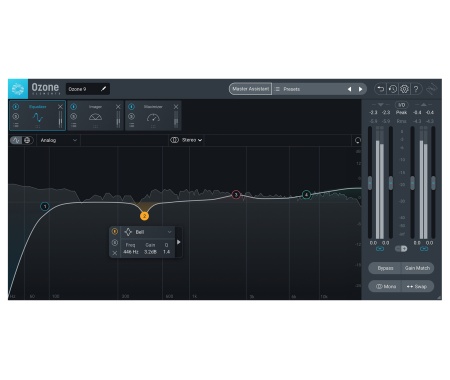This screenshot has width=450, height=380.
Task: Remove the Equalizer module with its X
Action: point(60,107)
